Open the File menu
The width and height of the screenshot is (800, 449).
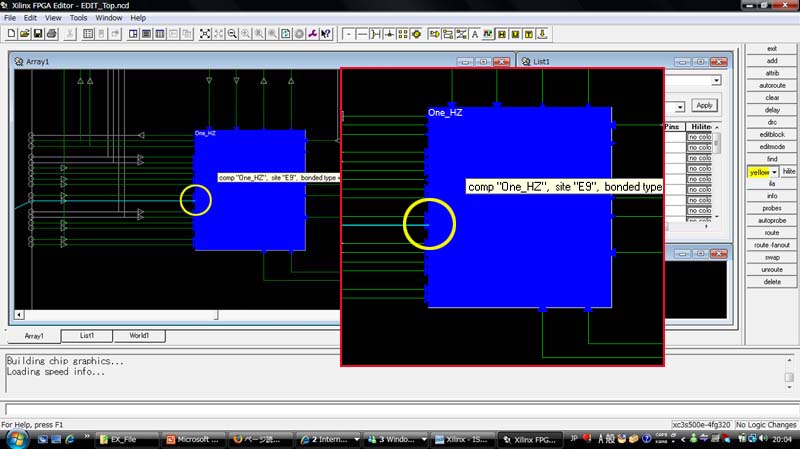[x=10, y=18]
